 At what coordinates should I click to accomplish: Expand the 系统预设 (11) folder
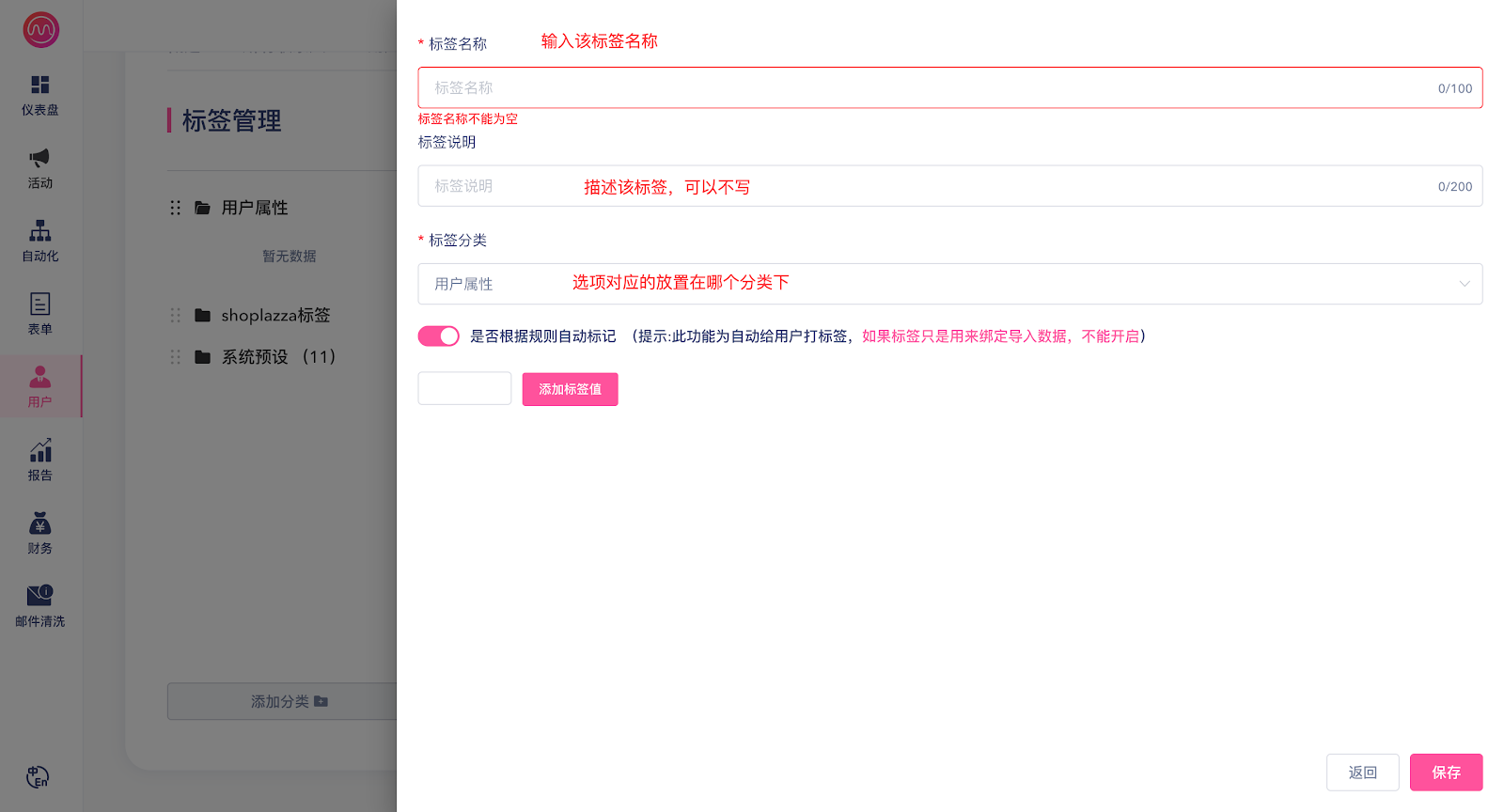click(x=277, y=357)
